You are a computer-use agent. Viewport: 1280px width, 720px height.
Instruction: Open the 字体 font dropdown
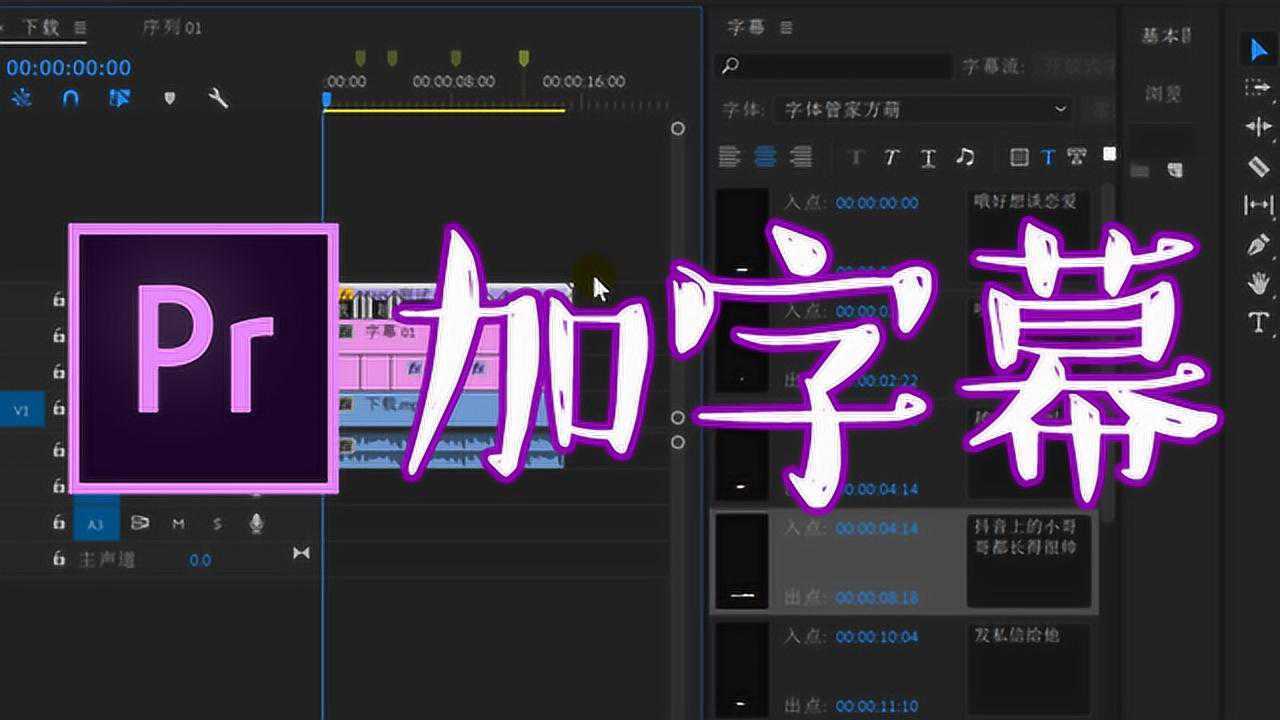tap(923, 109)
